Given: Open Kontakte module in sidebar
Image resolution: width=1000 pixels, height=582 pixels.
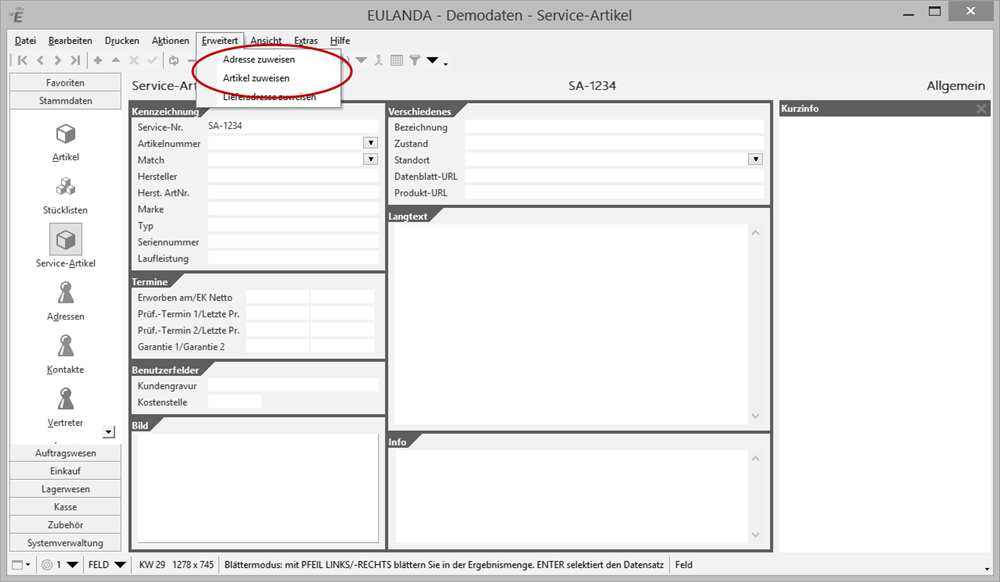Looking at the screenshot, I should click(x=66, y=354).
